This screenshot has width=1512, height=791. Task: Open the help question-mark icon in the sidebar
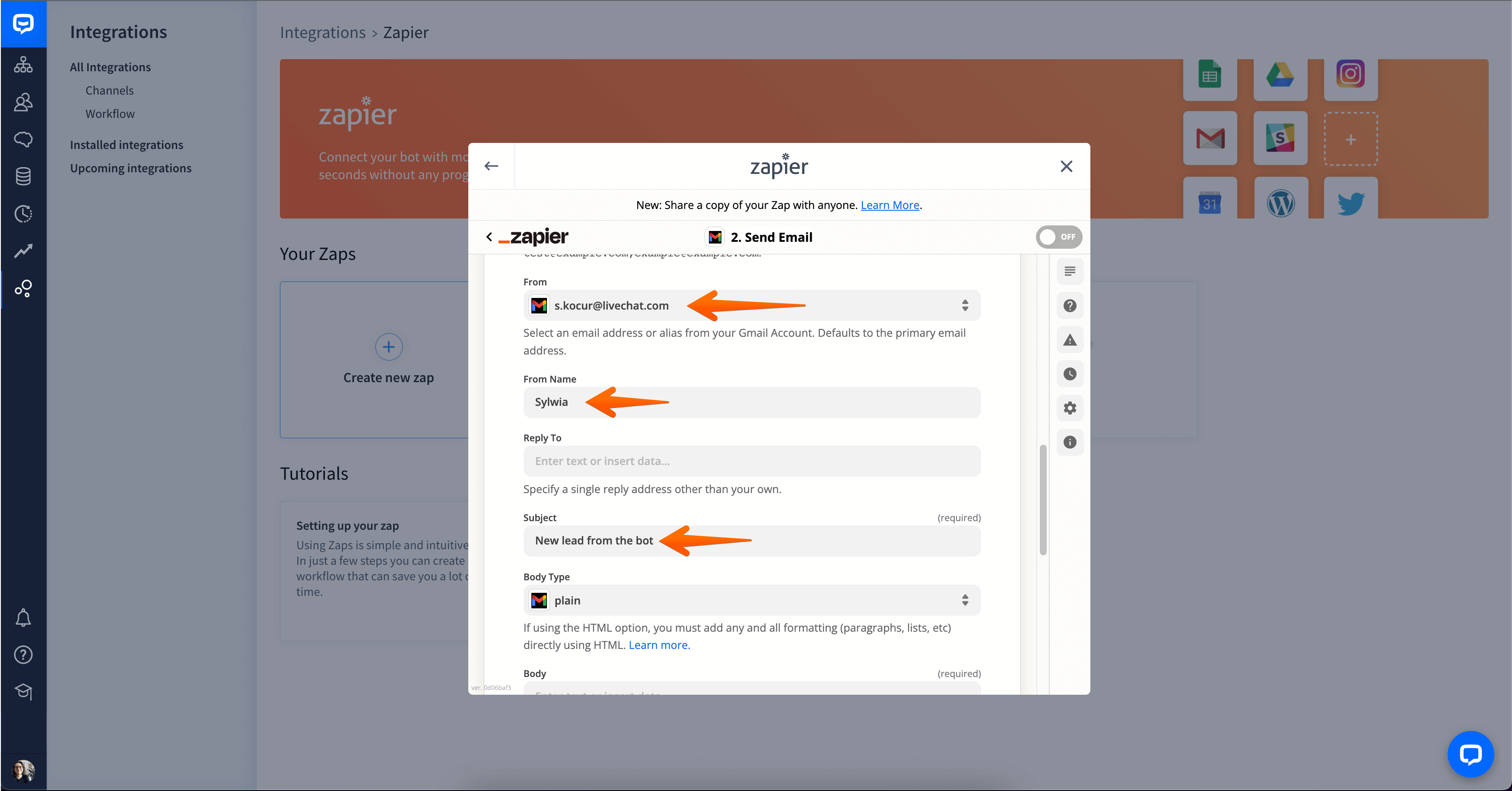point(23,654)
